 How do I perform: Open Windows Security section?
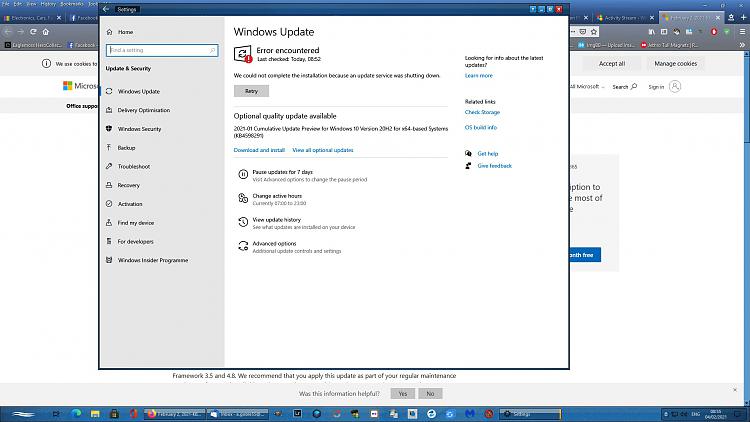click(139, 129)
